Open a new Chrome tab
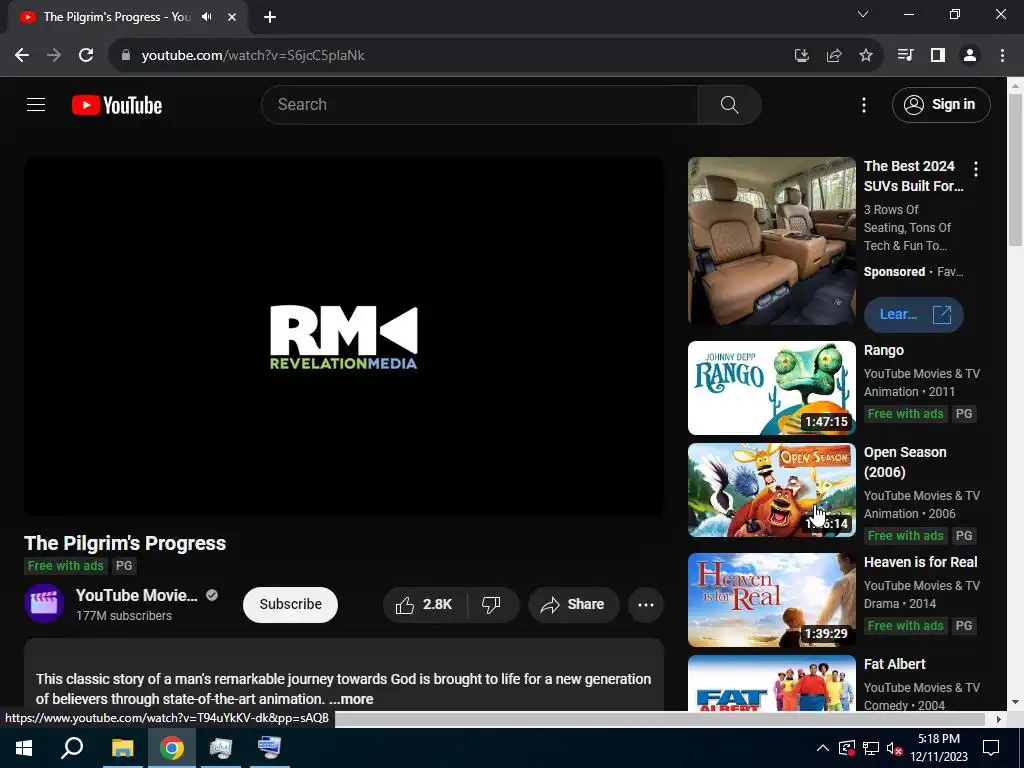This screenshot has height=768, width=1024. tap(270, 17)
